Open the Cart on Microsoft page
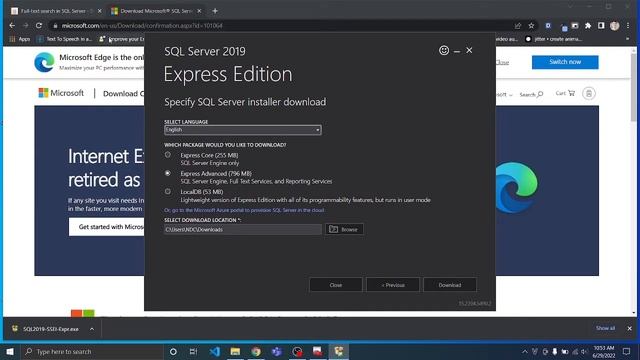Screen dimensions: 640x360 coord(565,93)
